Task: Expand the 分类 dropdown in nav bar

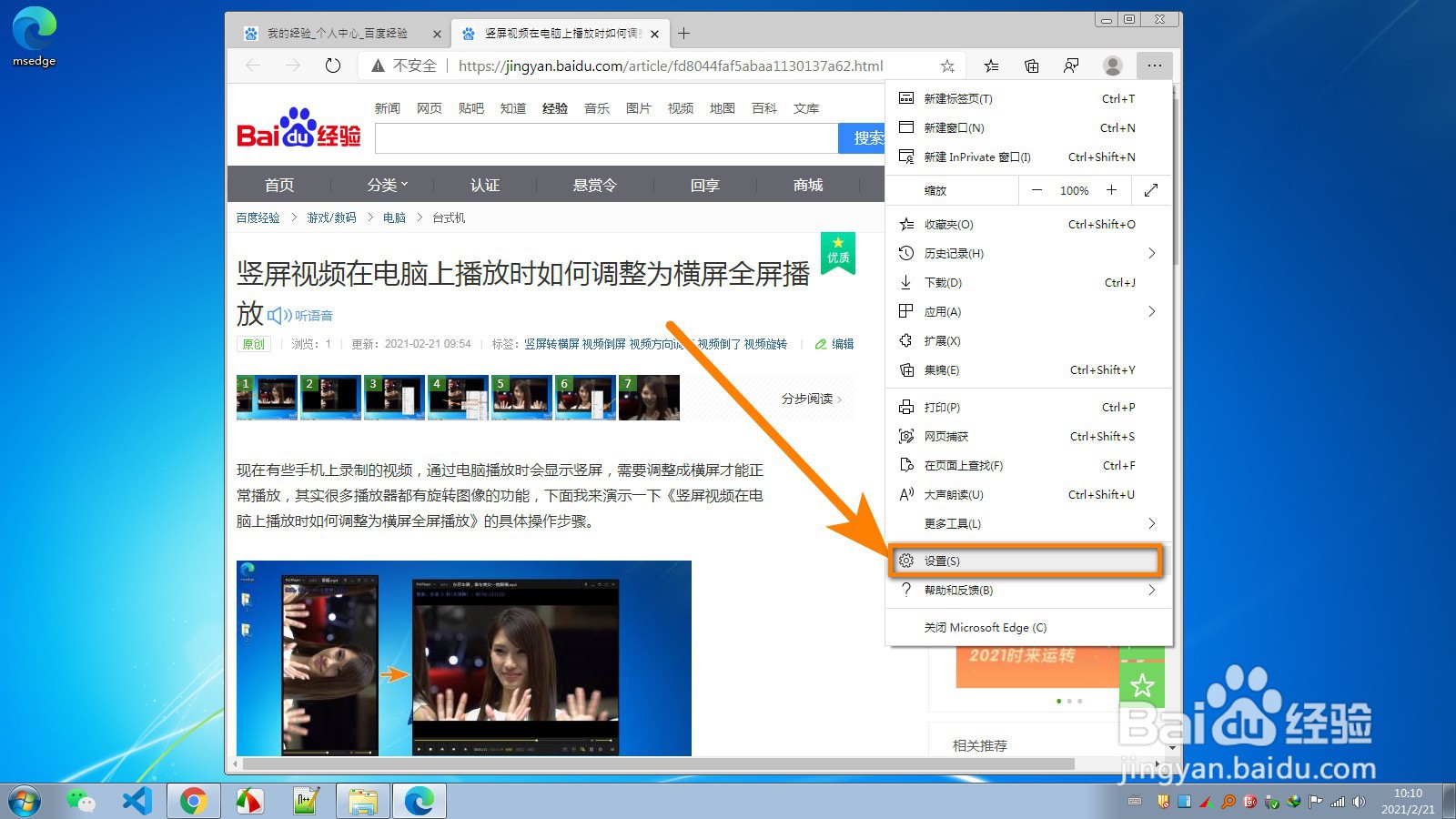Action: 388,185
